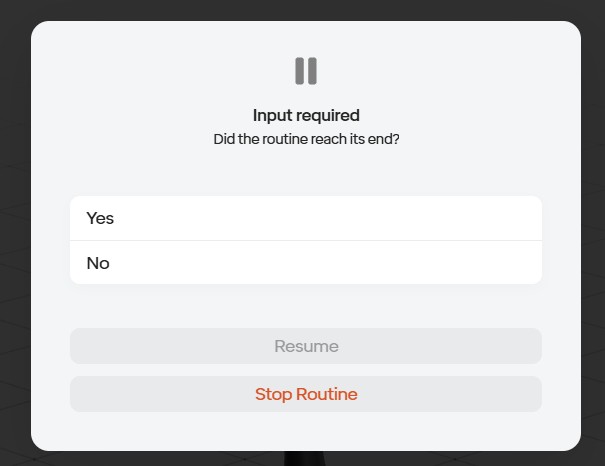Viewport: 605px width, 466px height.
Task: Click the routine end question text
Action: coord(306,139)
